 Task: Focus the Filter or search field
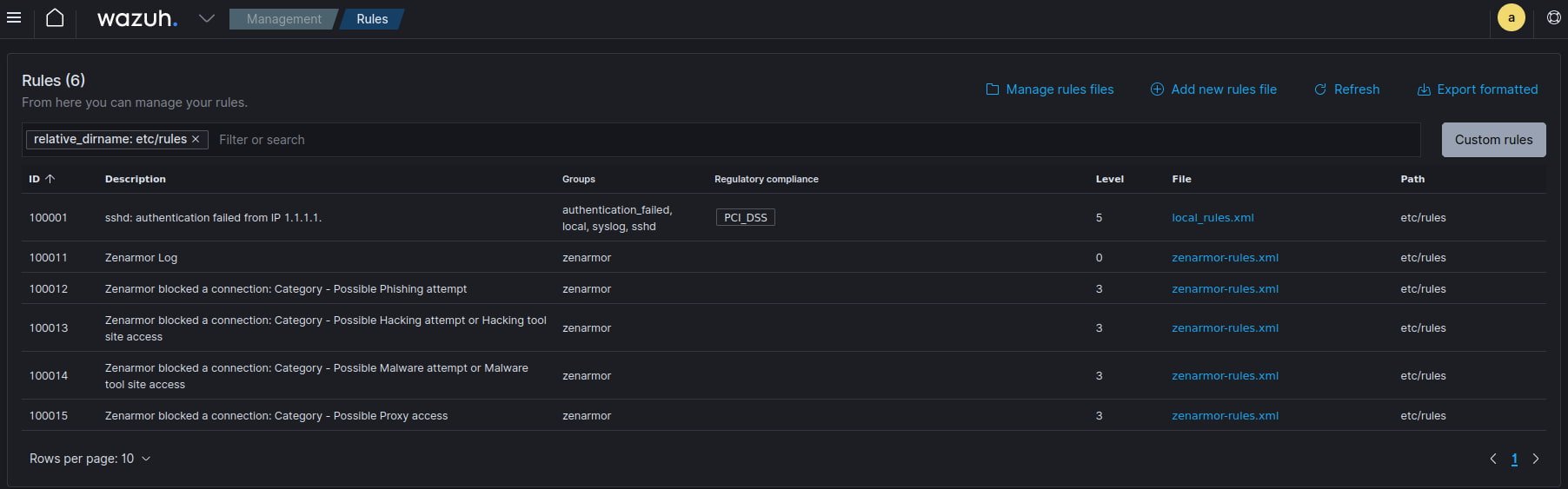pos(782,140)
